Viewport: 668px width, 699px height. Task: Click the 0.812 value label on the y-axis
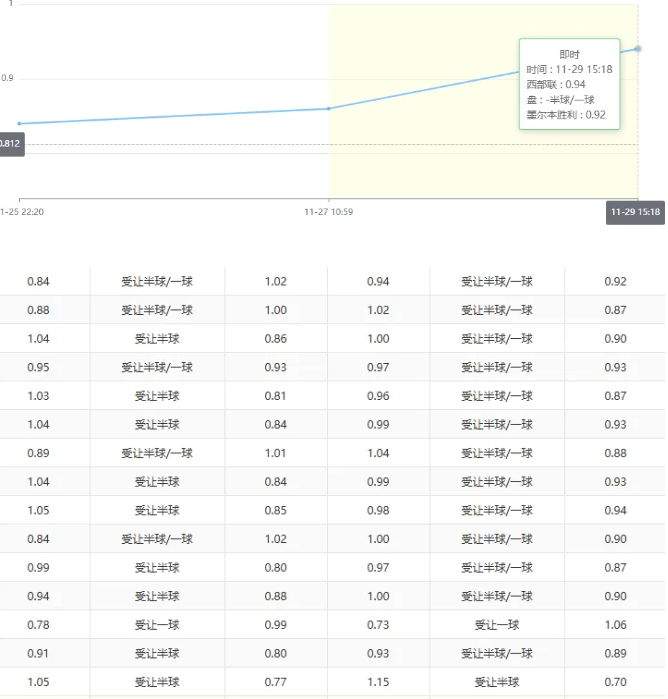[x=9, y=144]
